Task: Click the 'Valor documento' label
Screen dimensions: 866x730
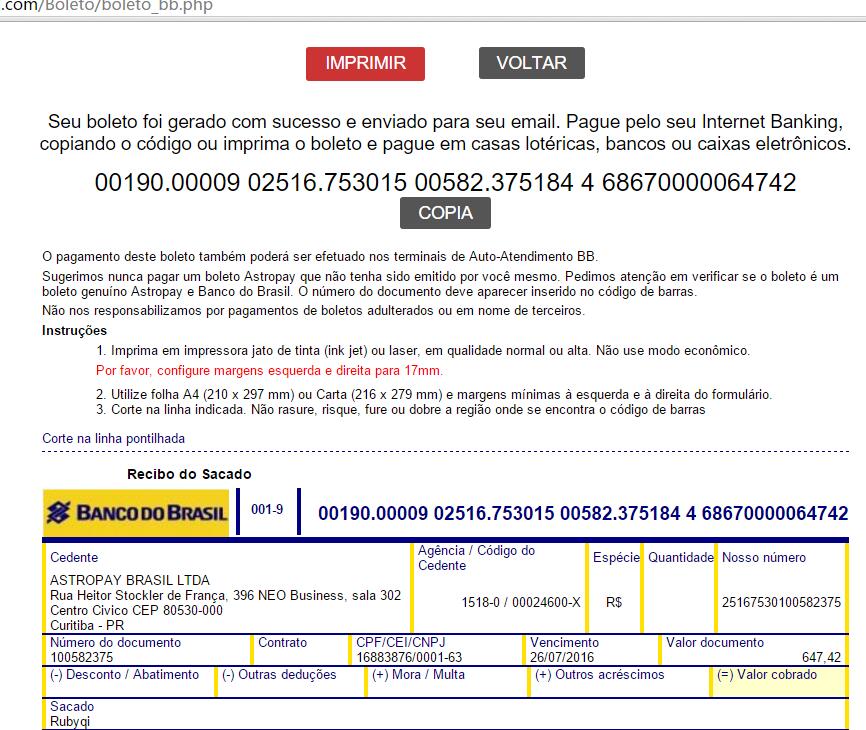Action: pos(715,642)
